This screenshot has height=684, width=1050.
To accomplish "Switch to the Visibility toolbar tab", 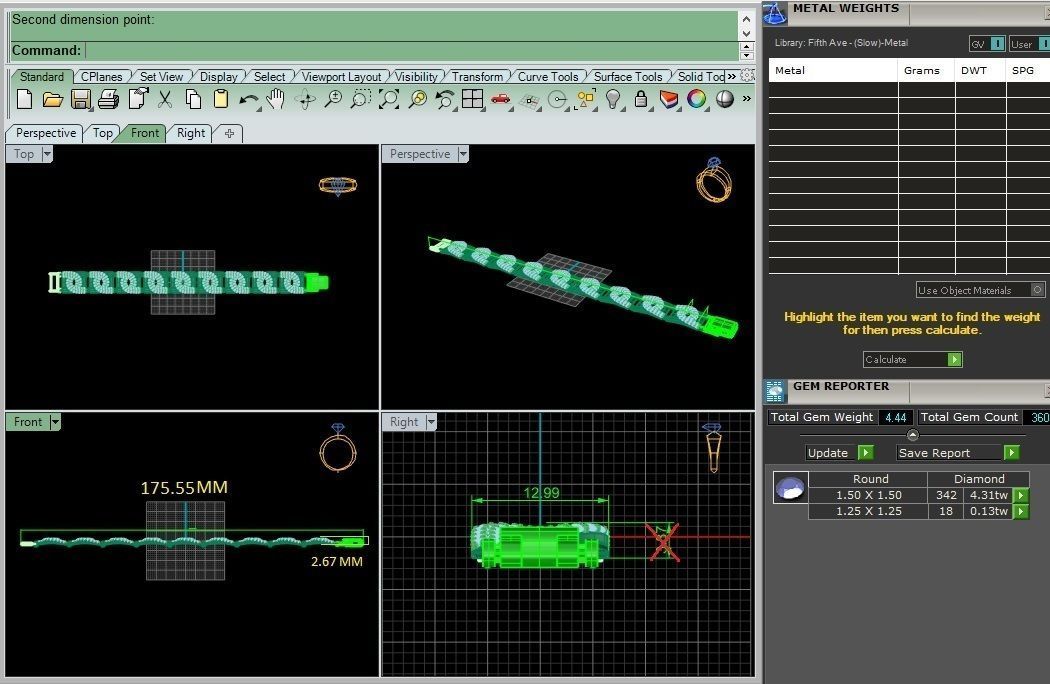I will click(416, 76).
